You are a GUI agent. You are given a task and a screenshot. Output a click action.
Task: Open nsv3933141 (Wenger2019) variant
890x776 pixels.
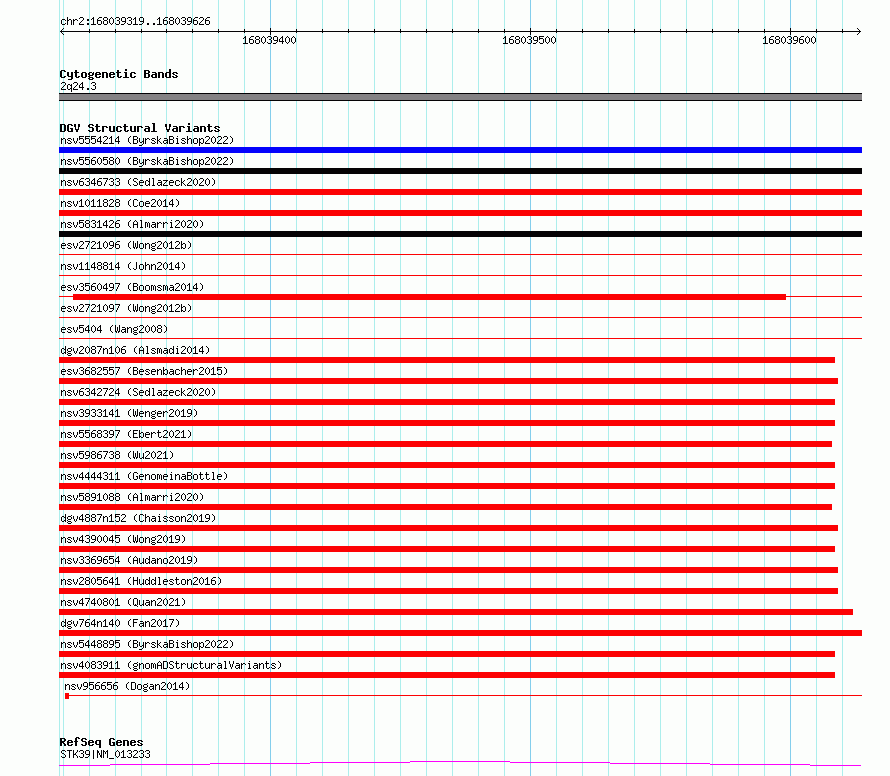tap(129, 413)
